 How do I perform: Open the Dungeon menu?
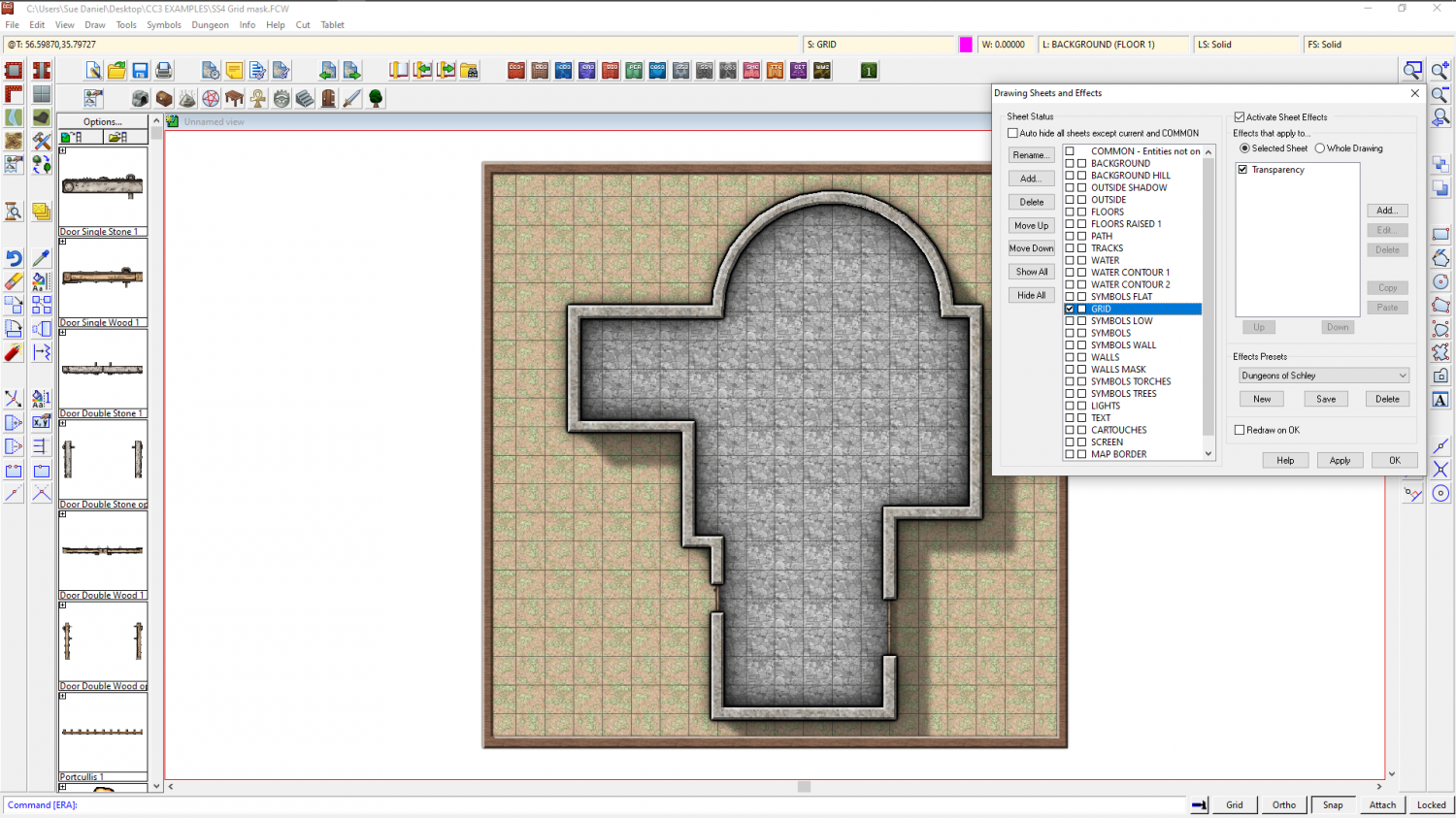(210, 25)
